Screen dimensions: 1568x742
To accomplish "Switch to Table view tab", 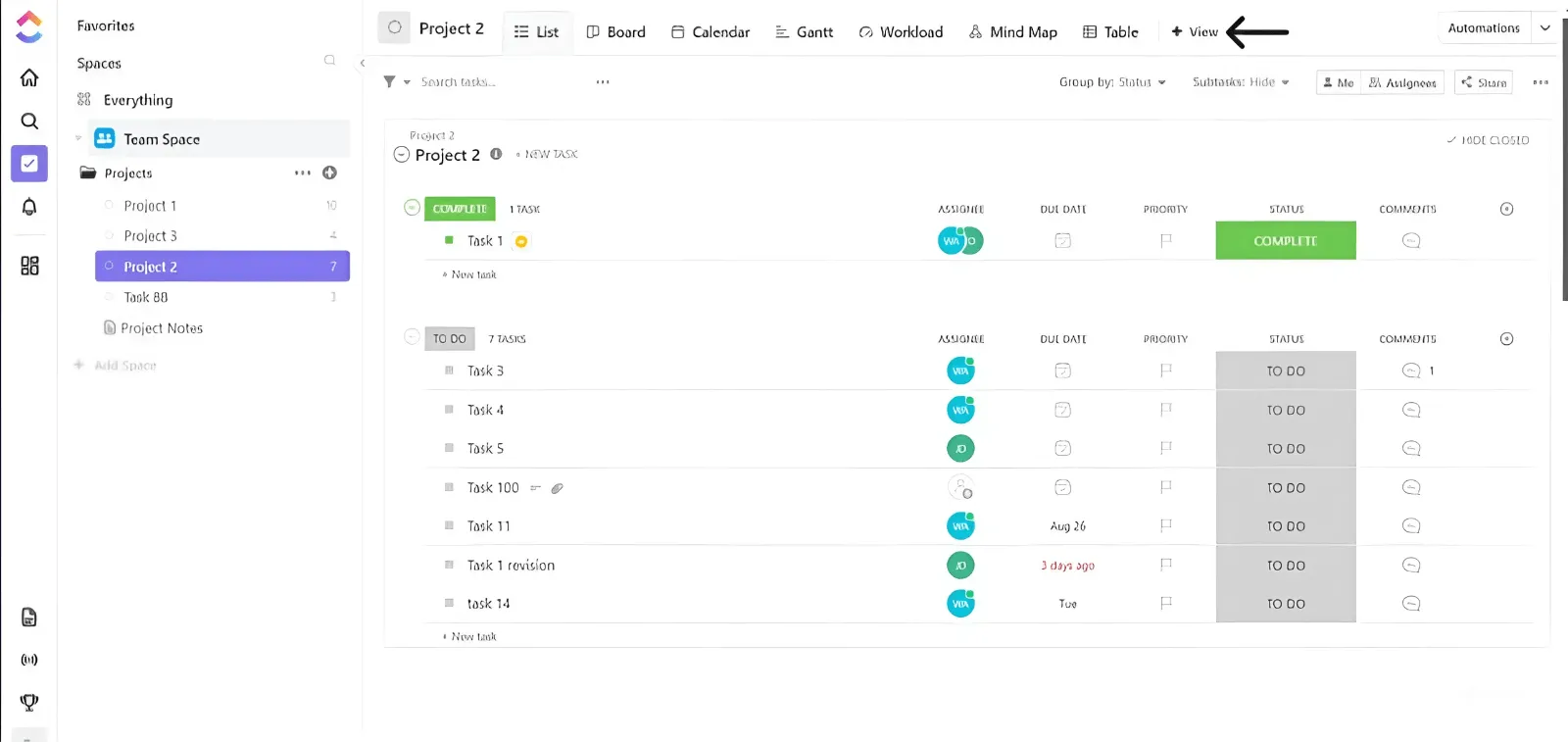I will [1110, 31].
